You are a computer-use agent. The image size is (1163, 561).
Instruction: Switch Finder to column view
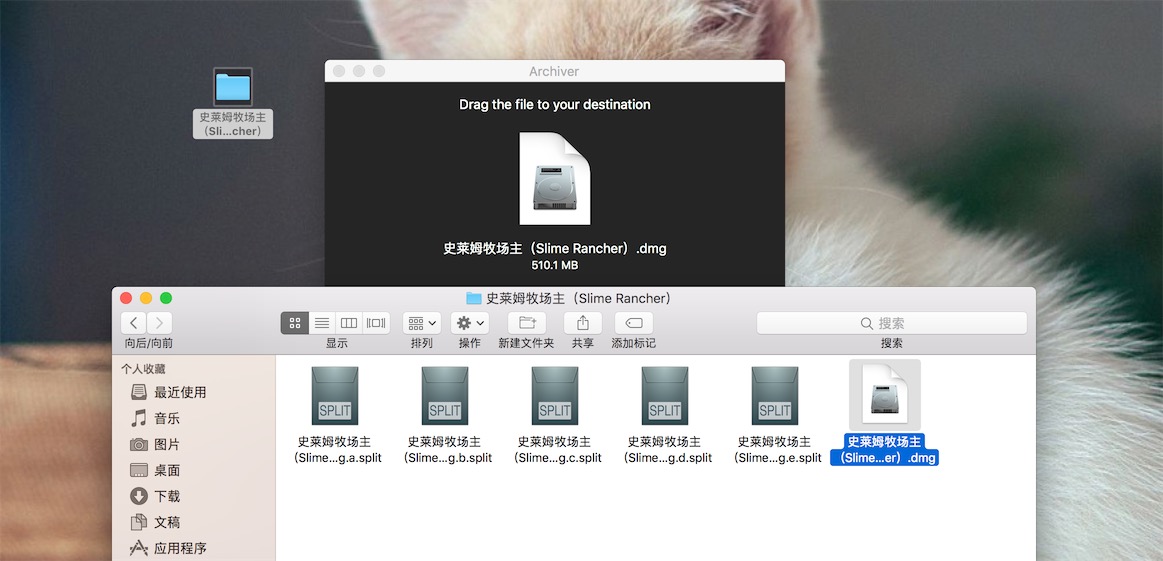(x=349, y=323)
